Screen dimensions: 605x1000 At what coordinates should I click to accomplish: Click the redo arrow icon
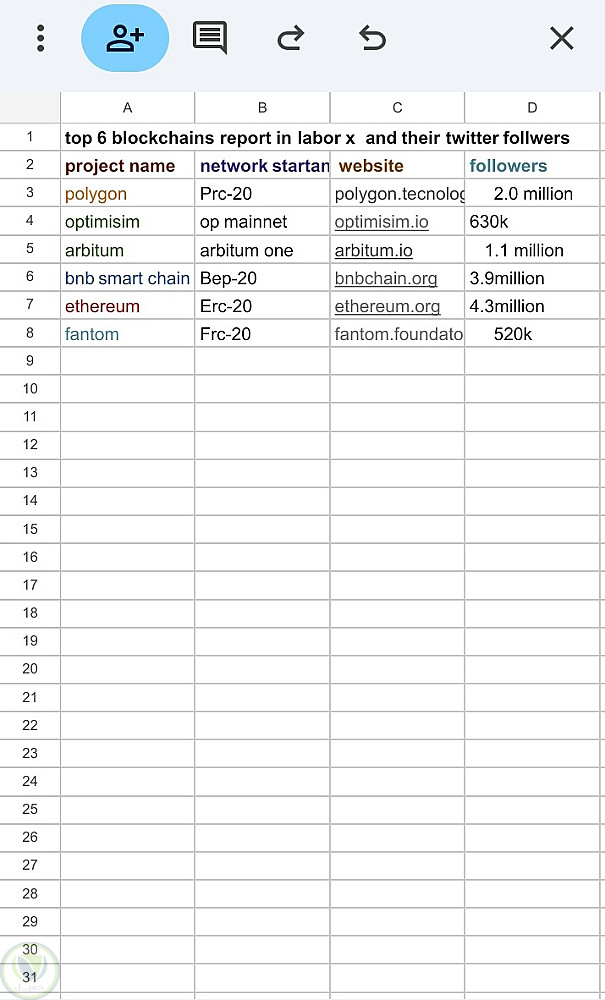pyautogui.click(x=291, y=39)
